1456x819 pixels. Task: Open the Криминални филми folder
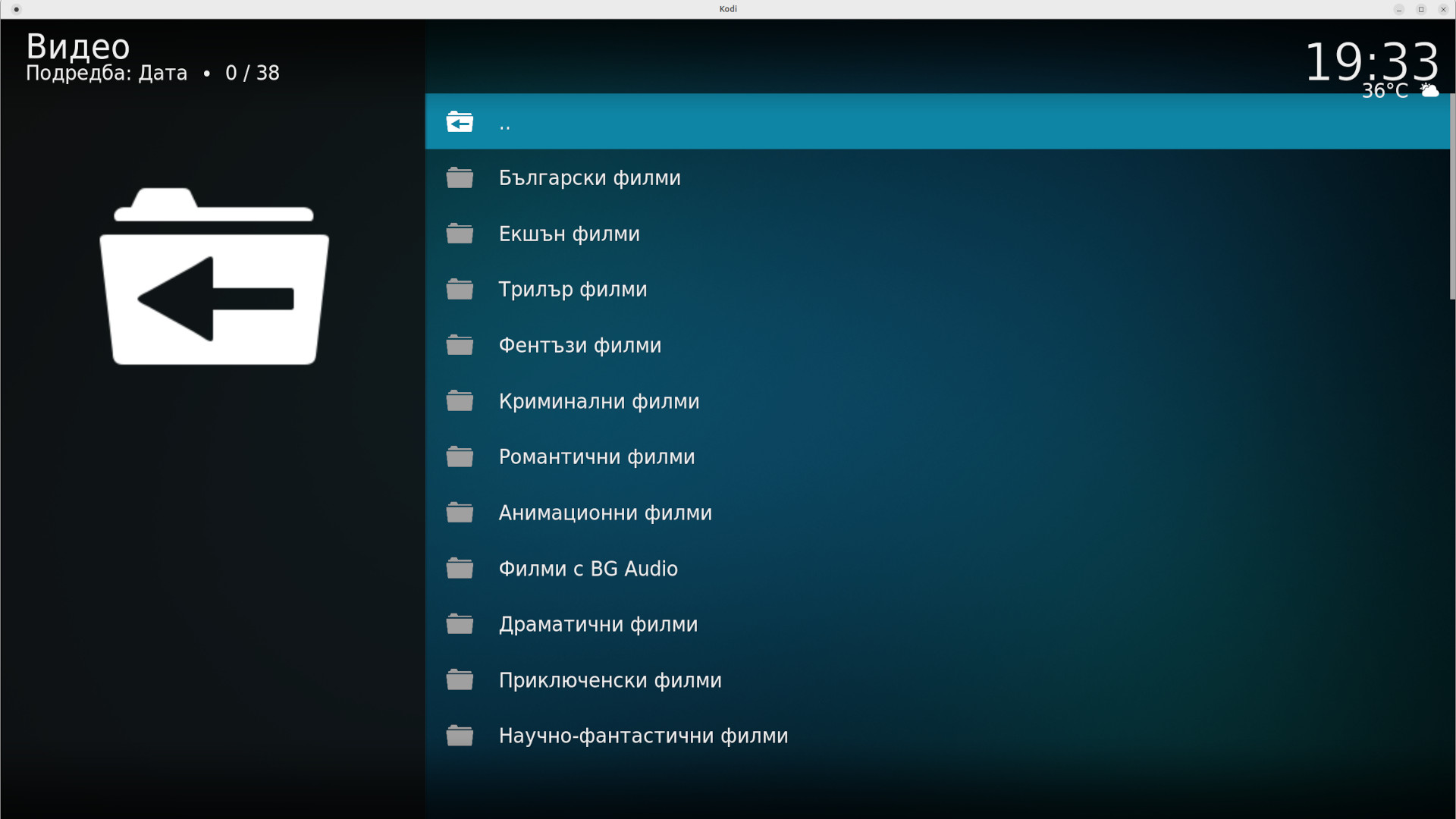[x=937, y=400]
